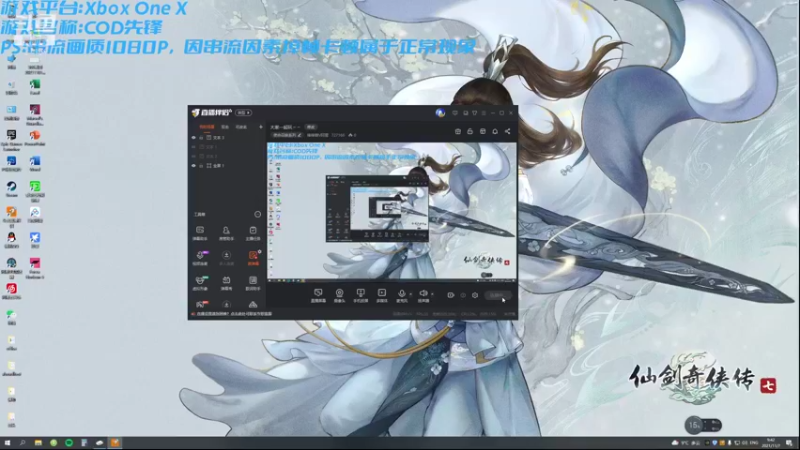Open the PowerPoint desktop shortcut
This screenshot has width=800, height=450.
click(x=35, y=138)
